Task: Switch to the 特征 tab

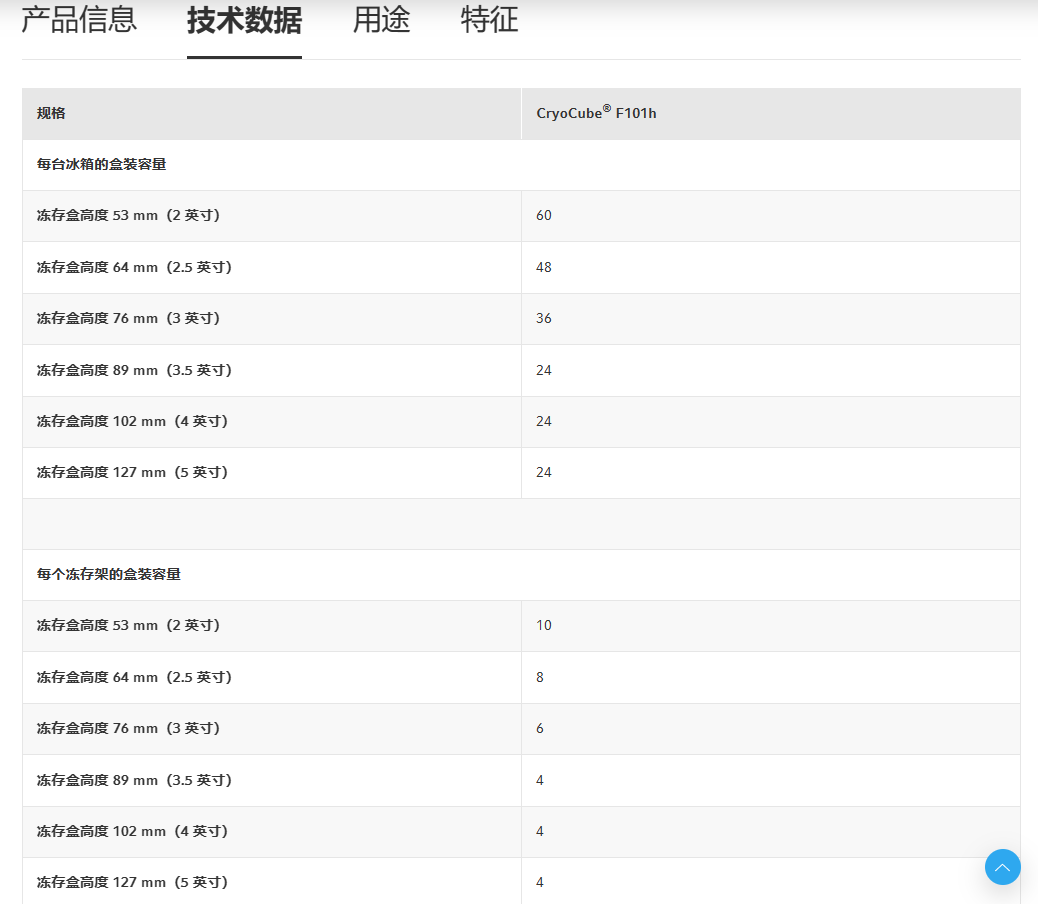Action: point(489,20)
